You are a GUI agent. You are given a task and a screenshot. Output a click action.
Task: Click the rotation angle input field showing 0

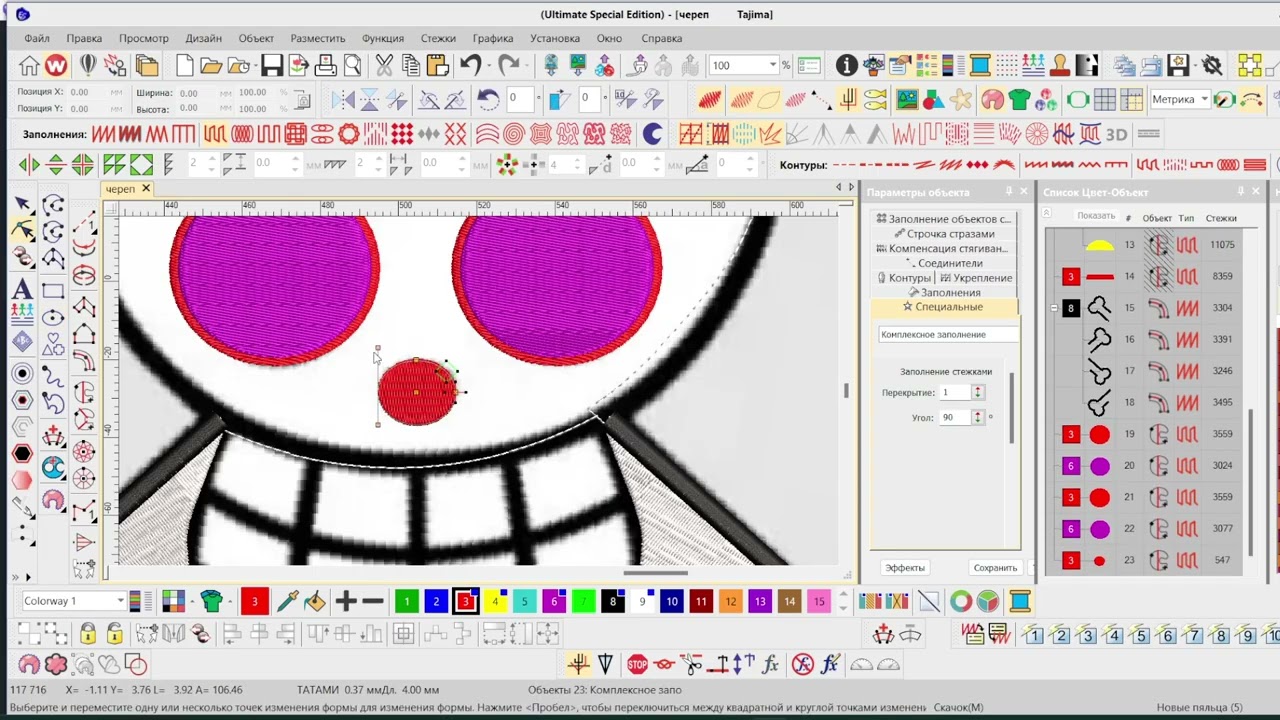[x=518, y=99]
